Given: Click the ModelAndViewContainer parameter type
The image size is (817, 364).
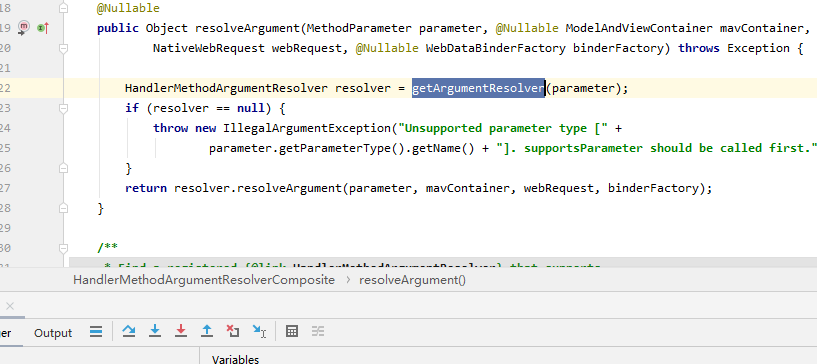Looking at the screenshot, I should (639, 28).
